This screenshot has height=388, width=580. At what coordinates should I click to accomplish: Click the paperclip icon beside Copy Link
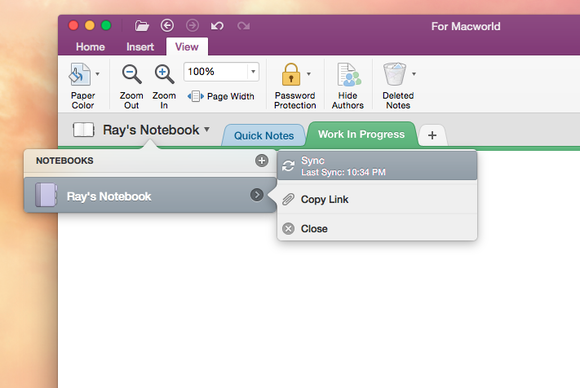[x=289, y=199]
